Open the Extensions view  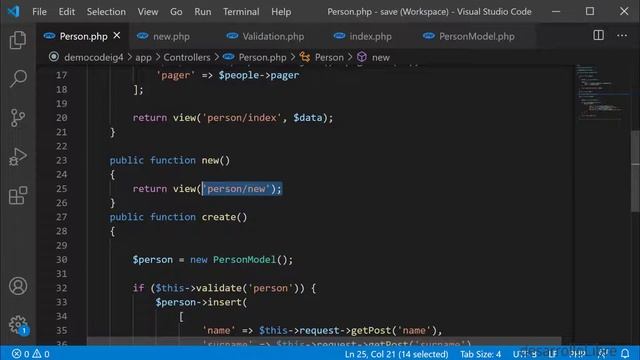(x=18, y=196)
